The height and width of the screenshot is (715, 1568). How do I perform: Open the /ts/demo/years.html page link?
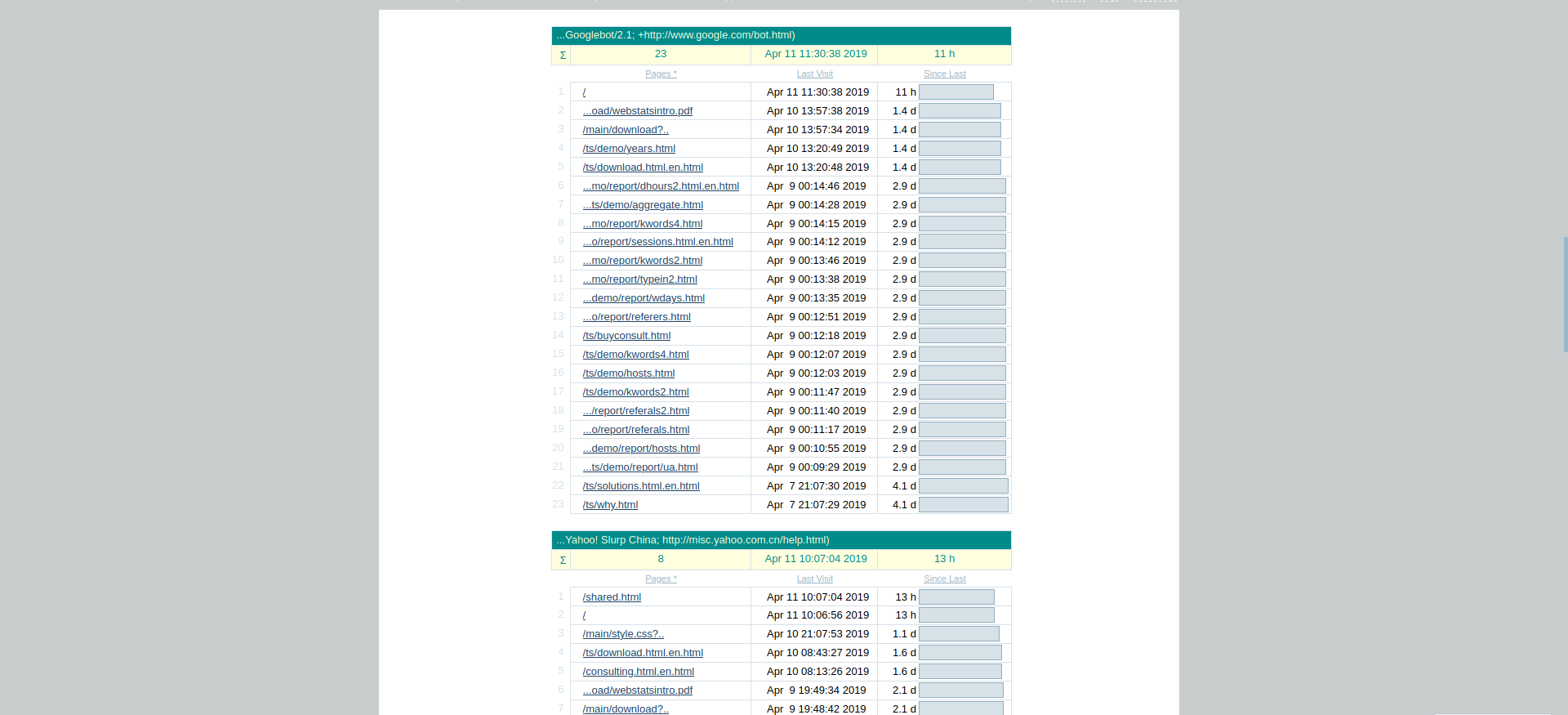[x=629, y=149]
